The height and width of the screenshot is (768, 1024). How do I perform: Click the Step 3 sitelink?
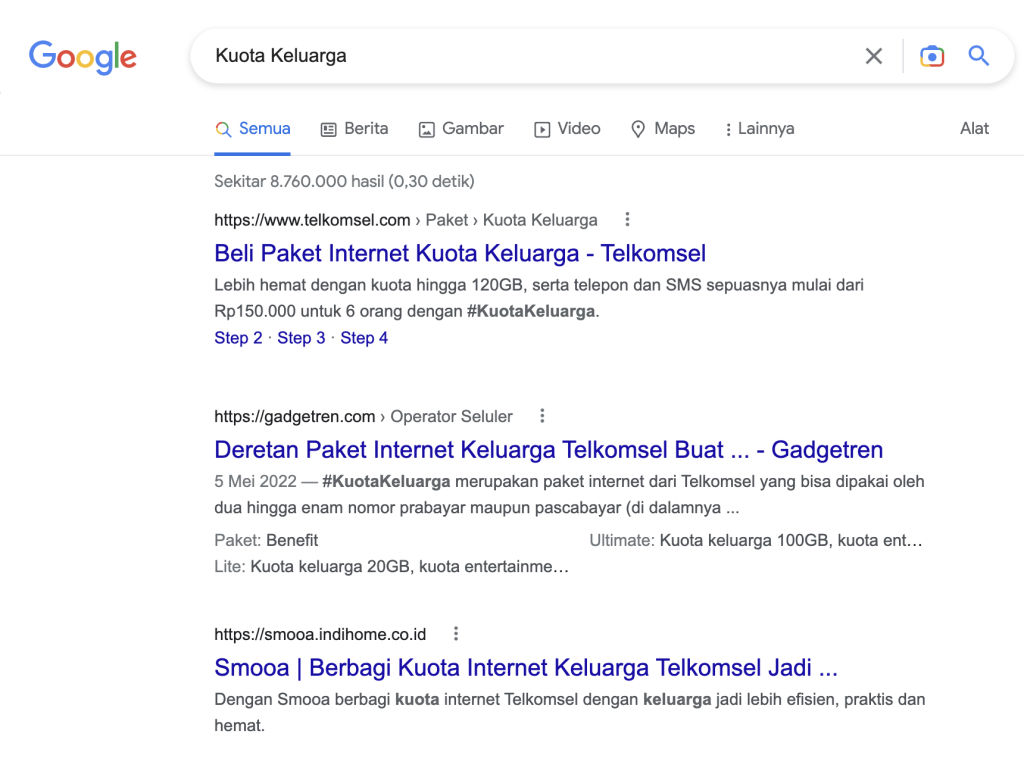coord(301,338)
